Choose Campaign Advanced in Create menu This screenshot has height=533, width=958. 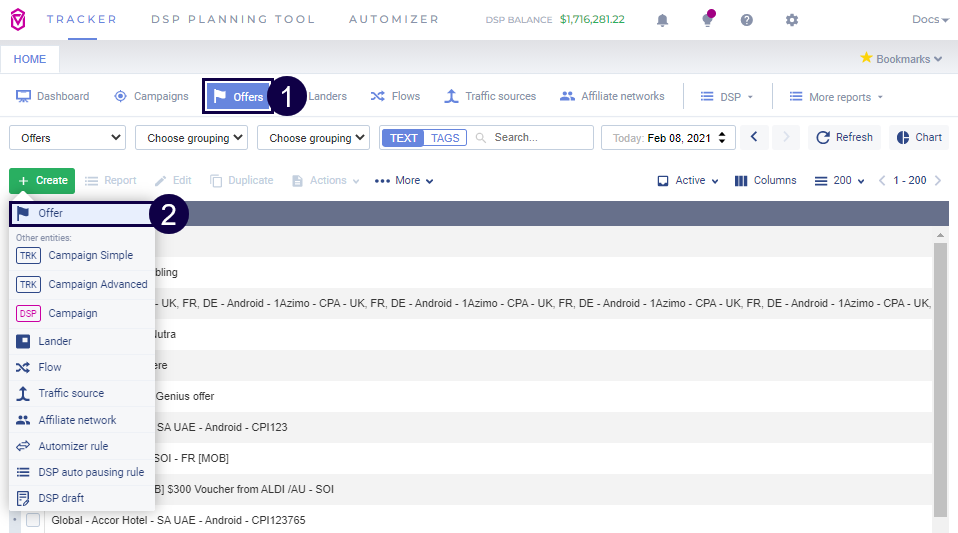coord(97,284)
